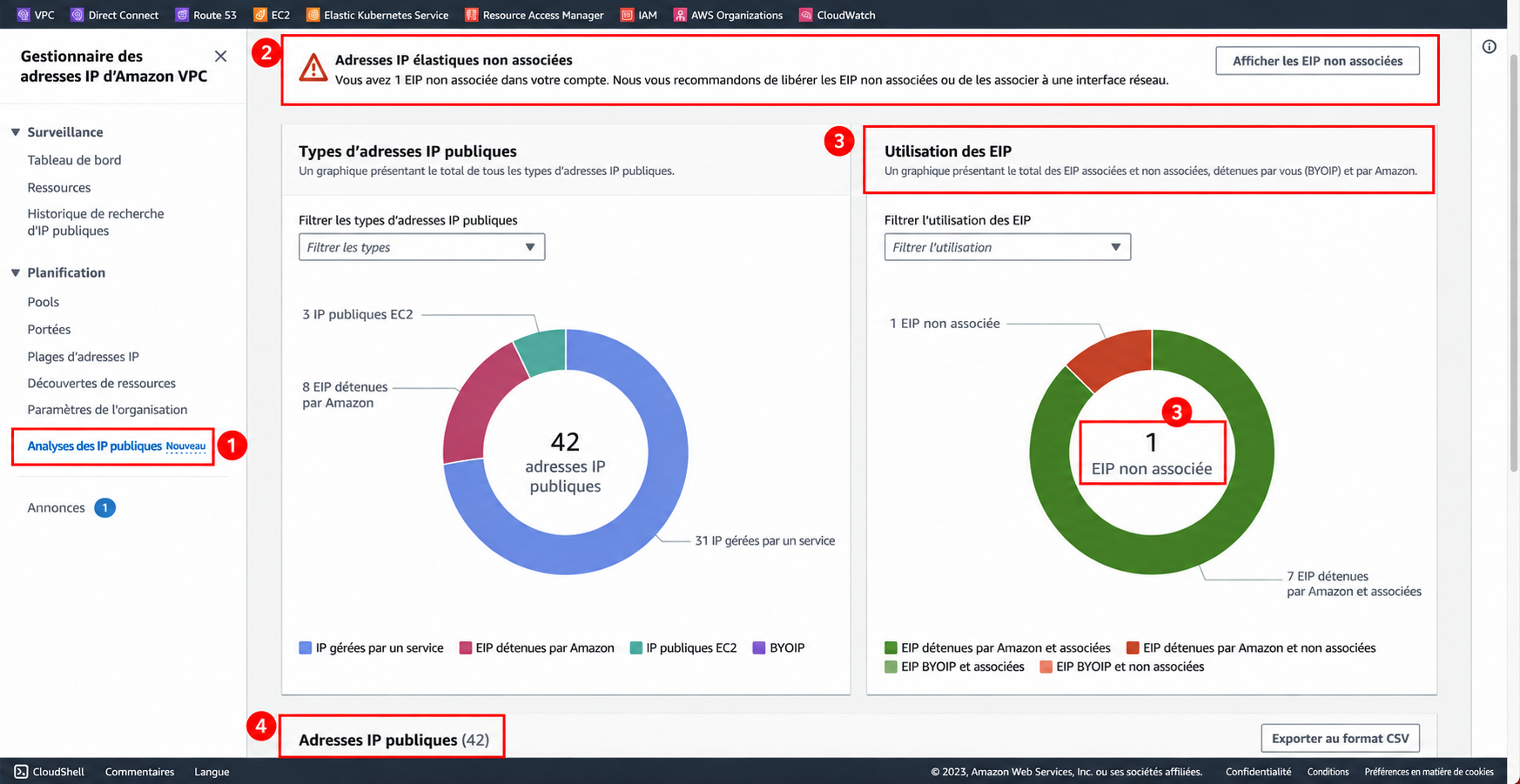
Task: Open the IAM shortcut icon
Action: (x=627, y=15)
